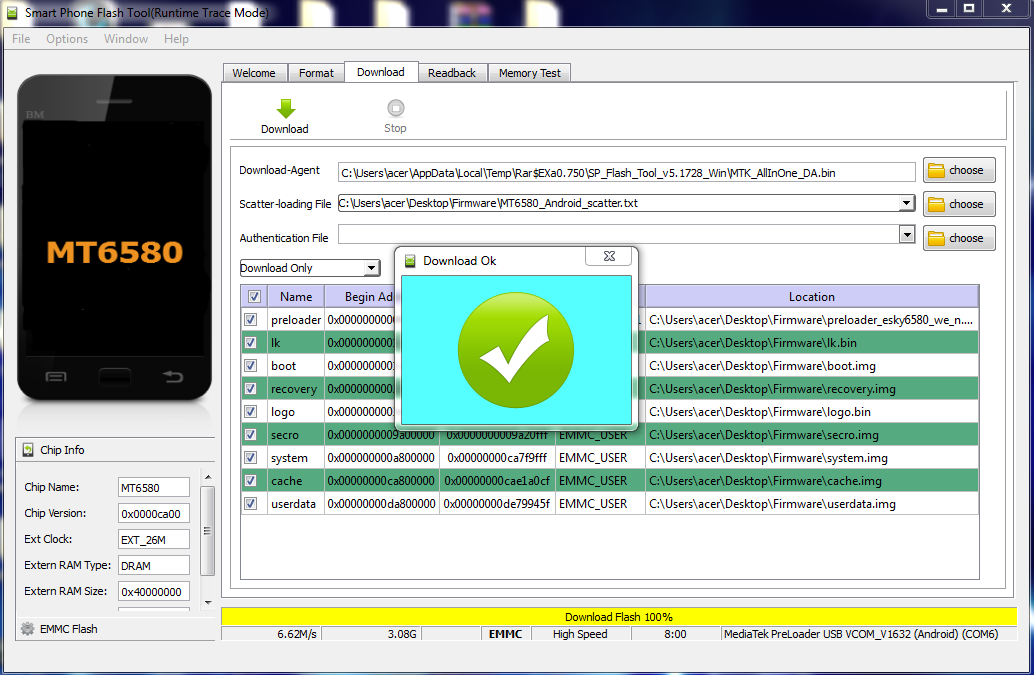Select the Download tab

pyautogui.click(x=380, y=72)
